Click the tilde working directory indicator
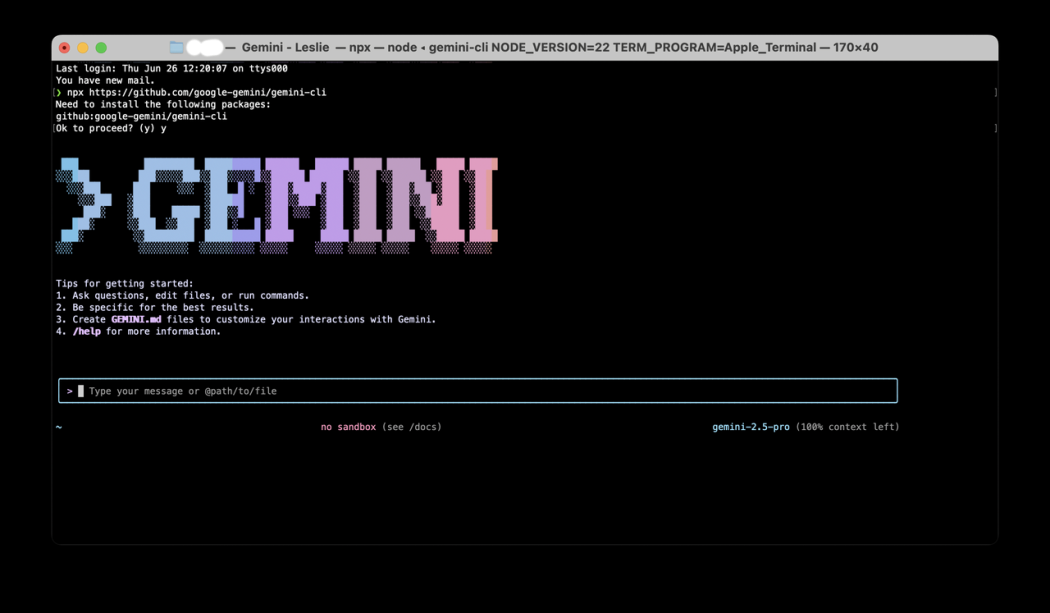Screen dimensions: 1050x613 click(59, 427)
